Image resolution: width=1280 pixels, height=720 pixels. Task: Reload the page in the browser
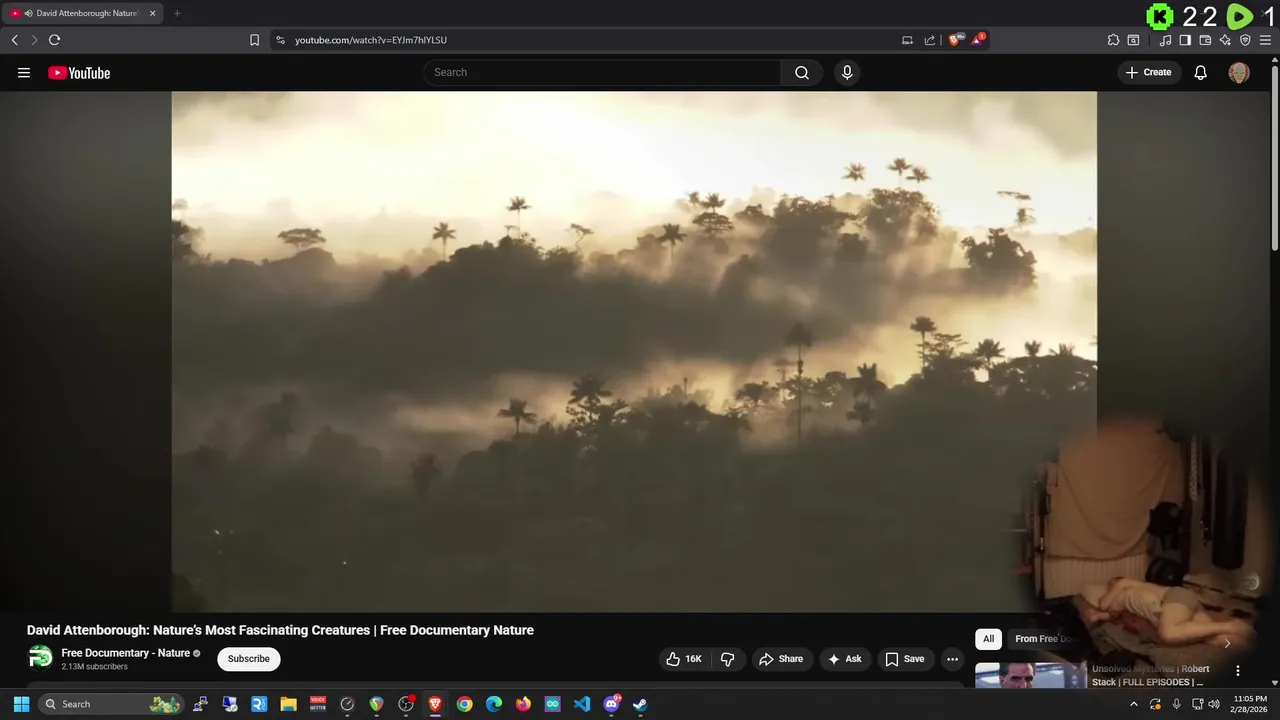(x=54, y=40)
